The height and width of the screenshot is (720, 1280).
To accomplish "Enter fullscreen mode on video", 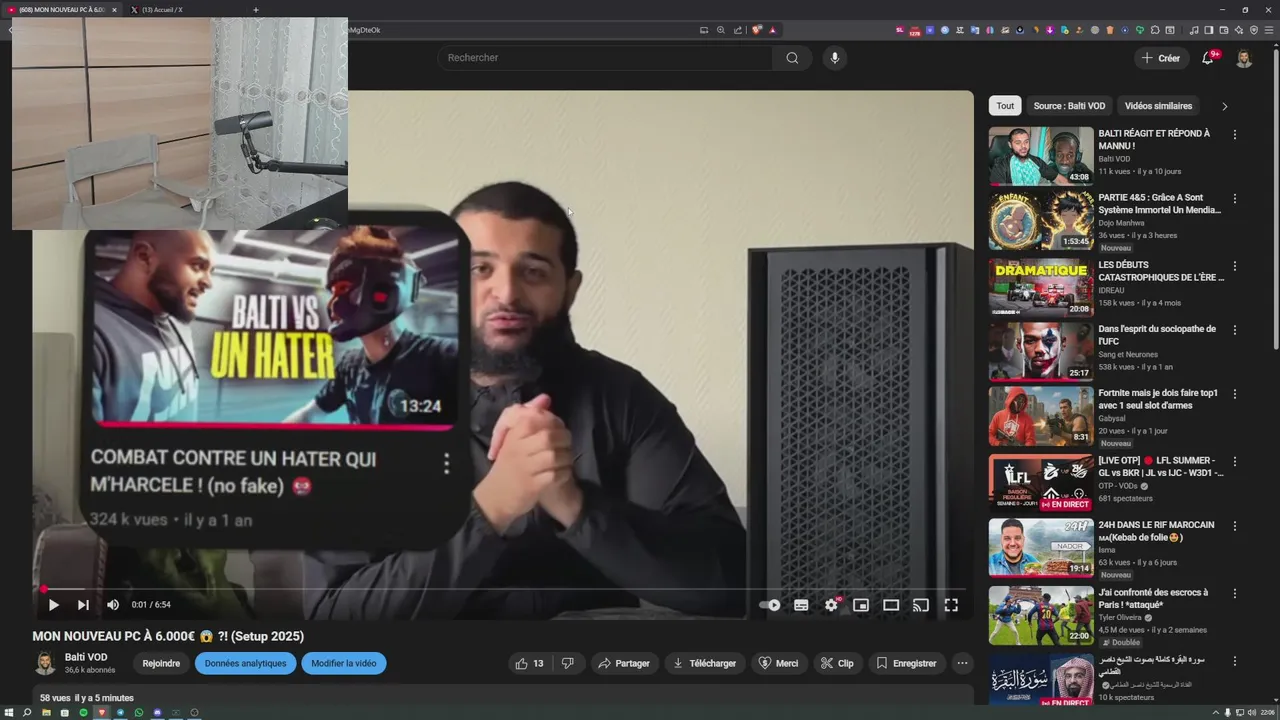I will pos(951,605).
